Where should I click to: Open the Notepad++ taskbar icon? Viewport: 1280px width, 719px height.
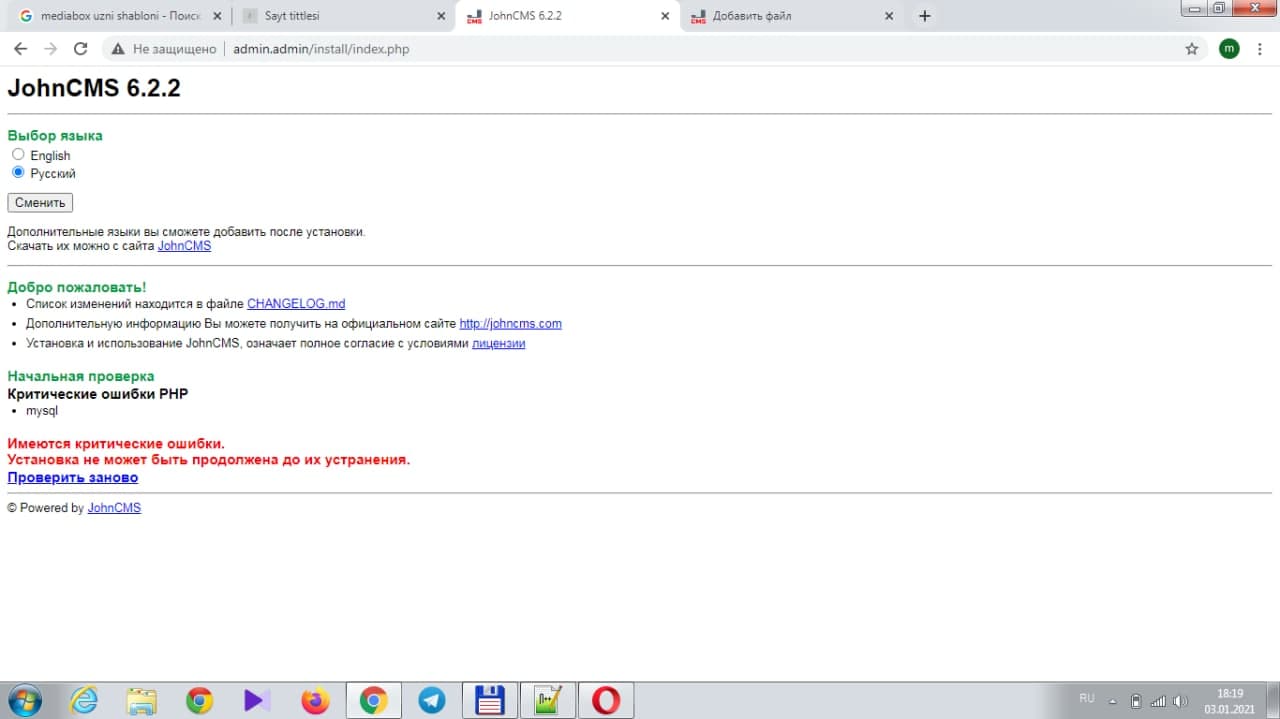[x=548, y=700]
